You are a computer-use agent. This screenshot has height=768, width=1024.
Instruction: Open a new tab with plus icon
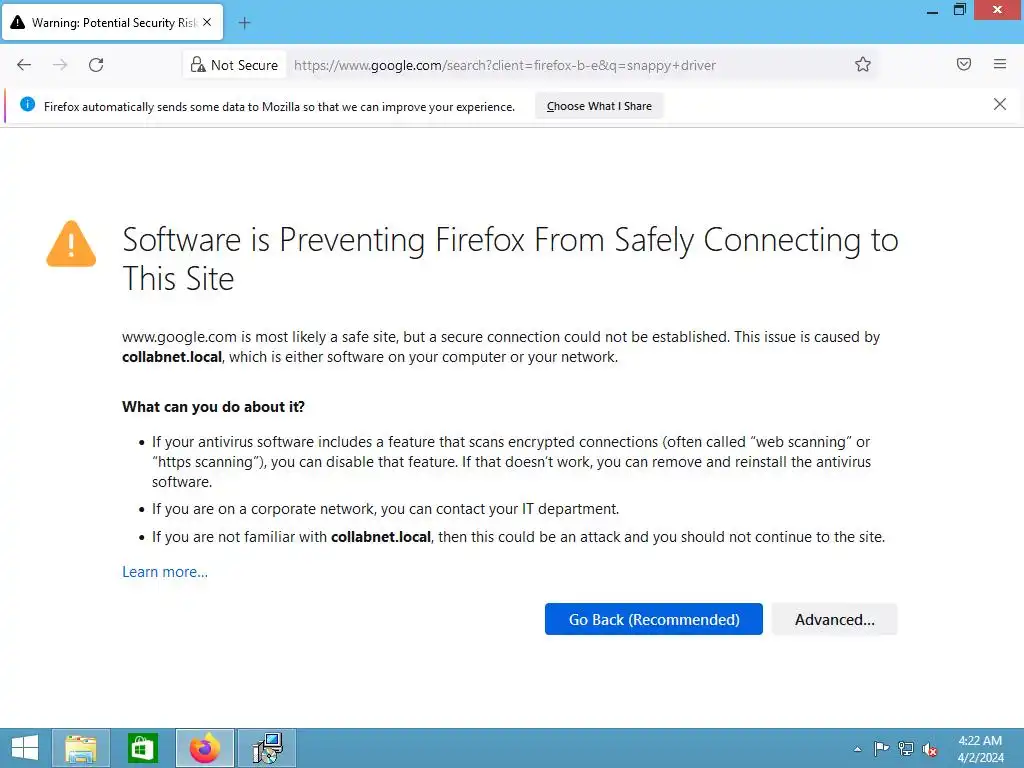(245, 22)
